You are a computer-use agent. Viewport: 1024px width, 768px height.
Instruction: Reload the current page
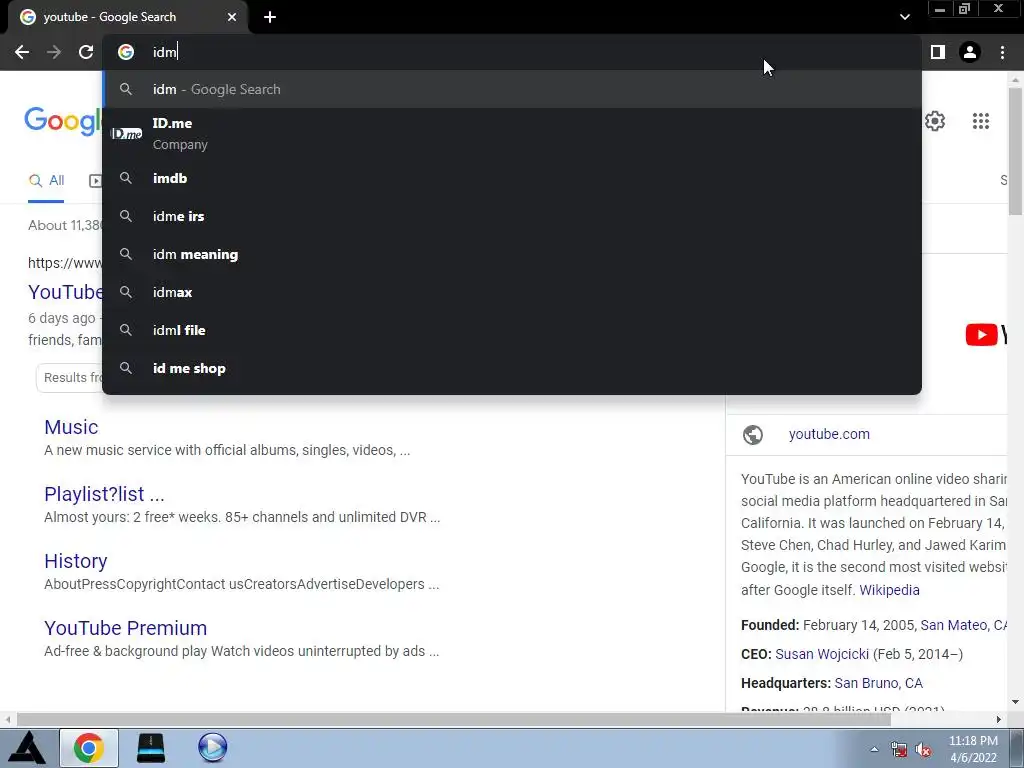86,52
